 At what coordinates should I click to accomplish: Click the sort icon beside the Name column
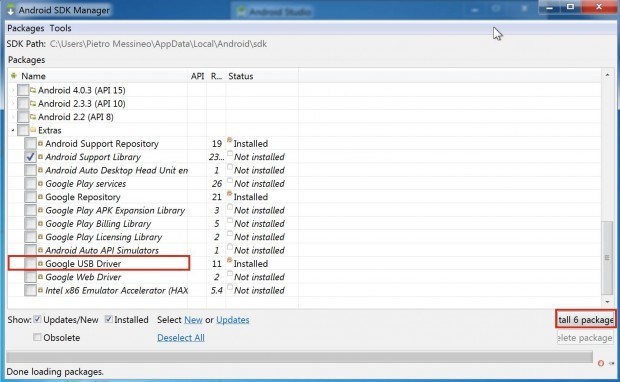(14, 76)
